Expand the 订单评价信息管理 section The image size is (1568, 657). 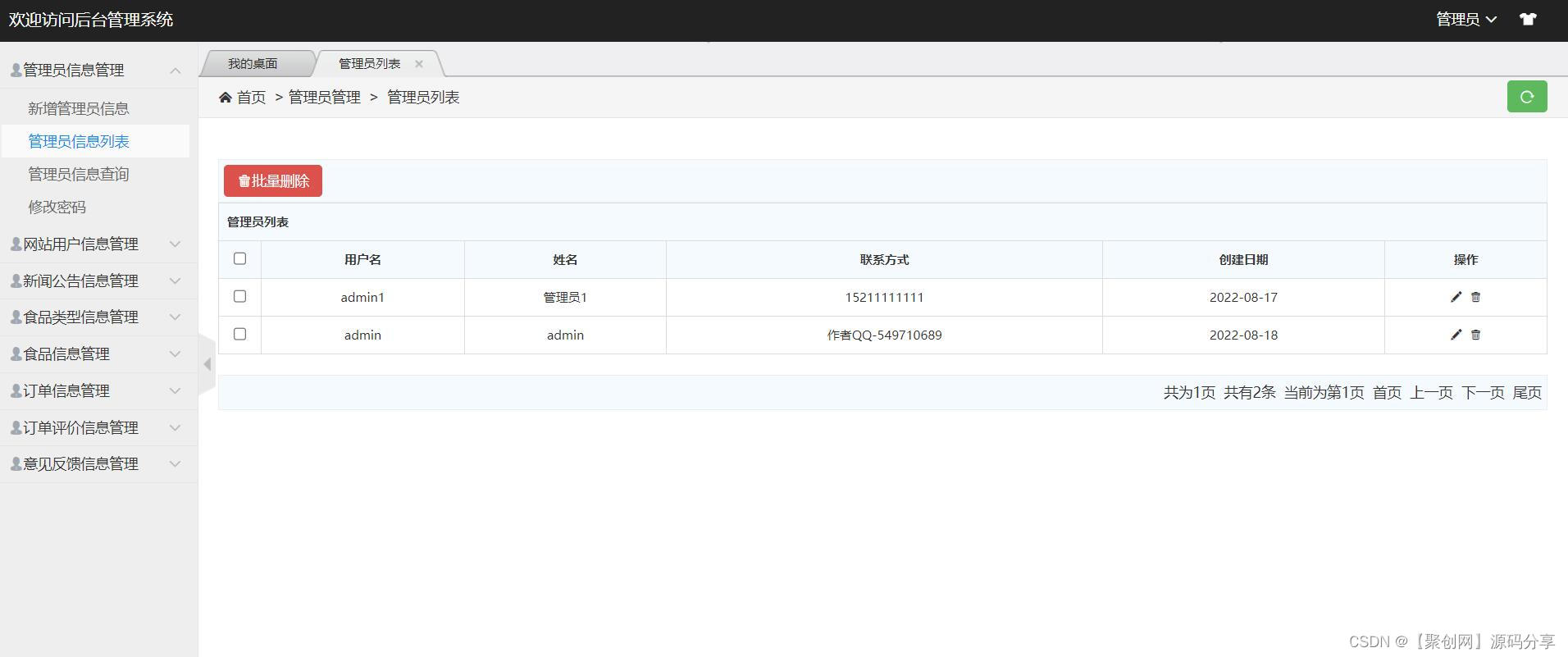pyautogui.click(x=98, y=428)
